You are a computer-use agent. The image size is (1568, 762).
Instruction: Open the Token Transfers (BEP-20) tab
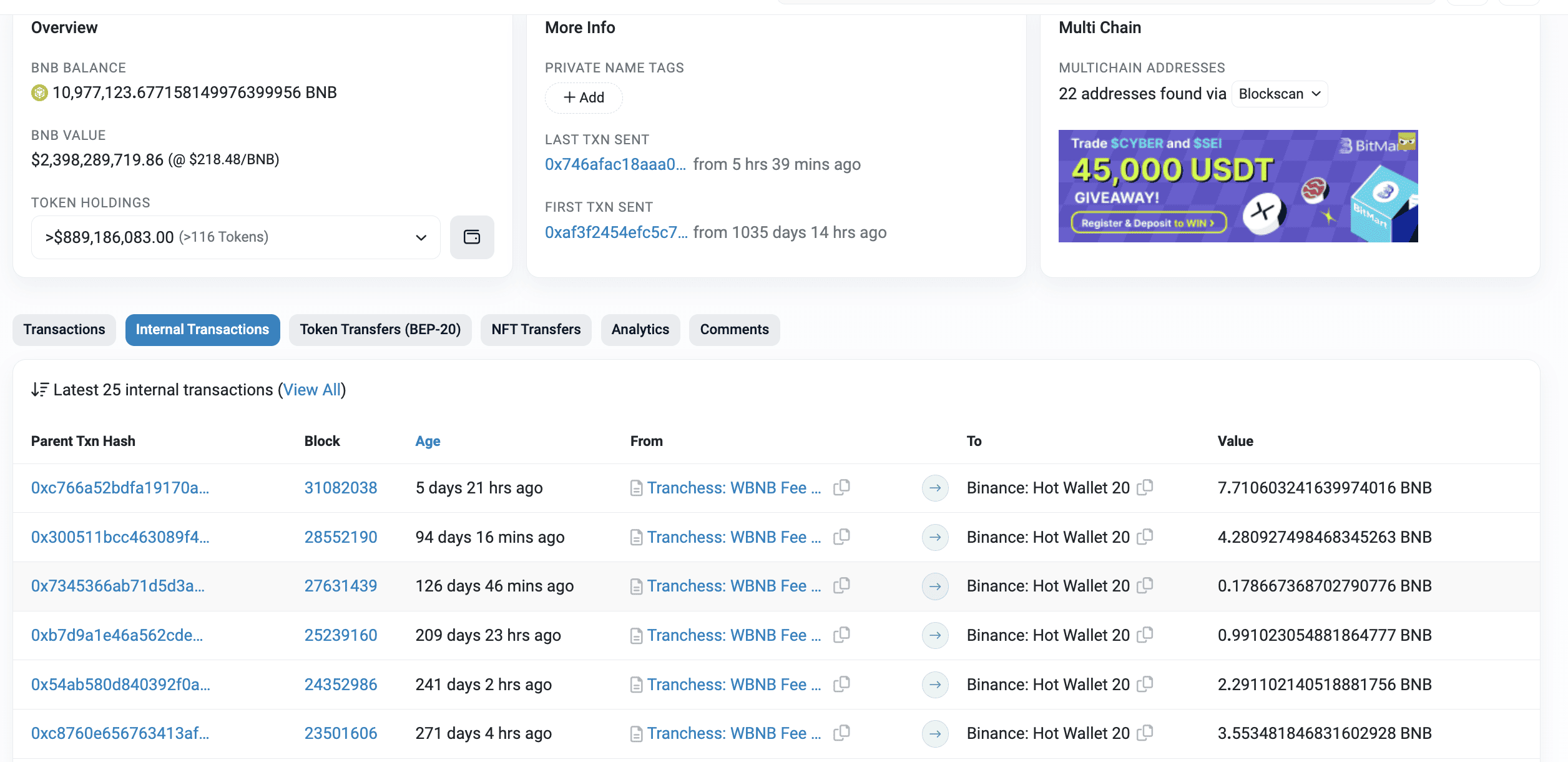380,330
